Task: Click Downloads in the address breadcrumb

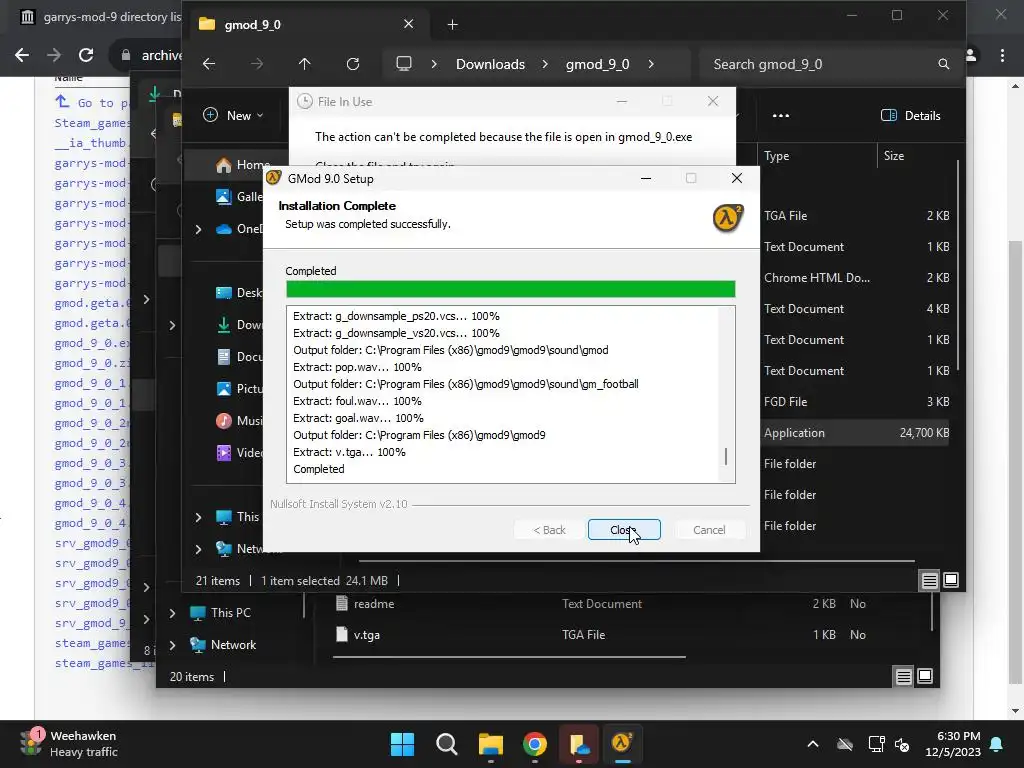Action: click(x=490, y=64)
